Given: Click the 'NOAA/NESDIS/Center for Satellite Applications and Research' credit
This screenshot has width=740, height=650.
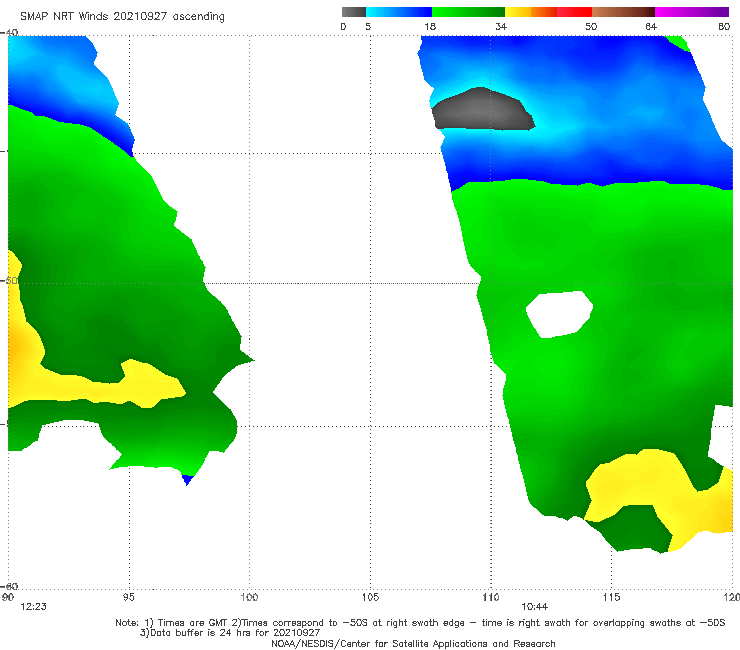Looking at the screenshot, I should pyautogui.click(x=413, y=643).
